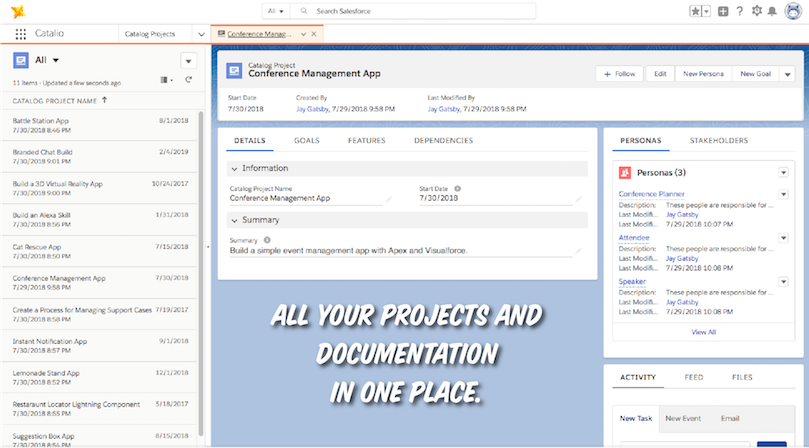
Task: Click the Global Actions plus icon
Action: [x=723, y=11]
